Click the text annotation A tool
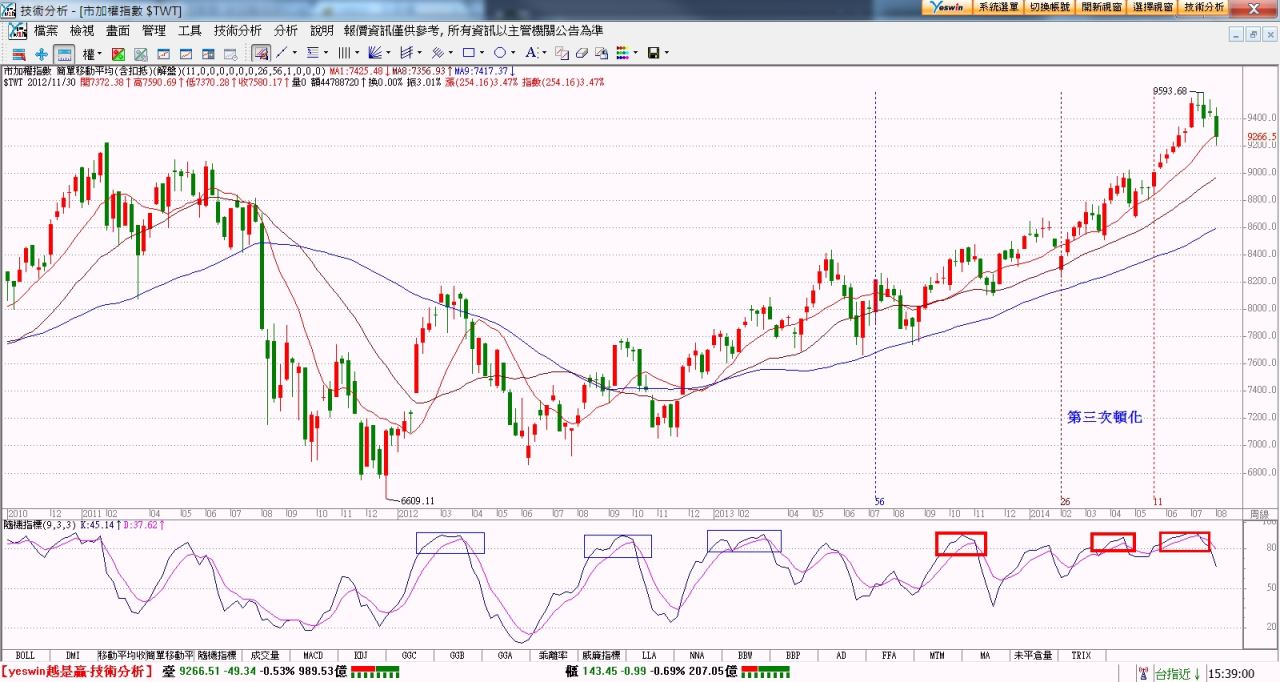 pos(531,52)
